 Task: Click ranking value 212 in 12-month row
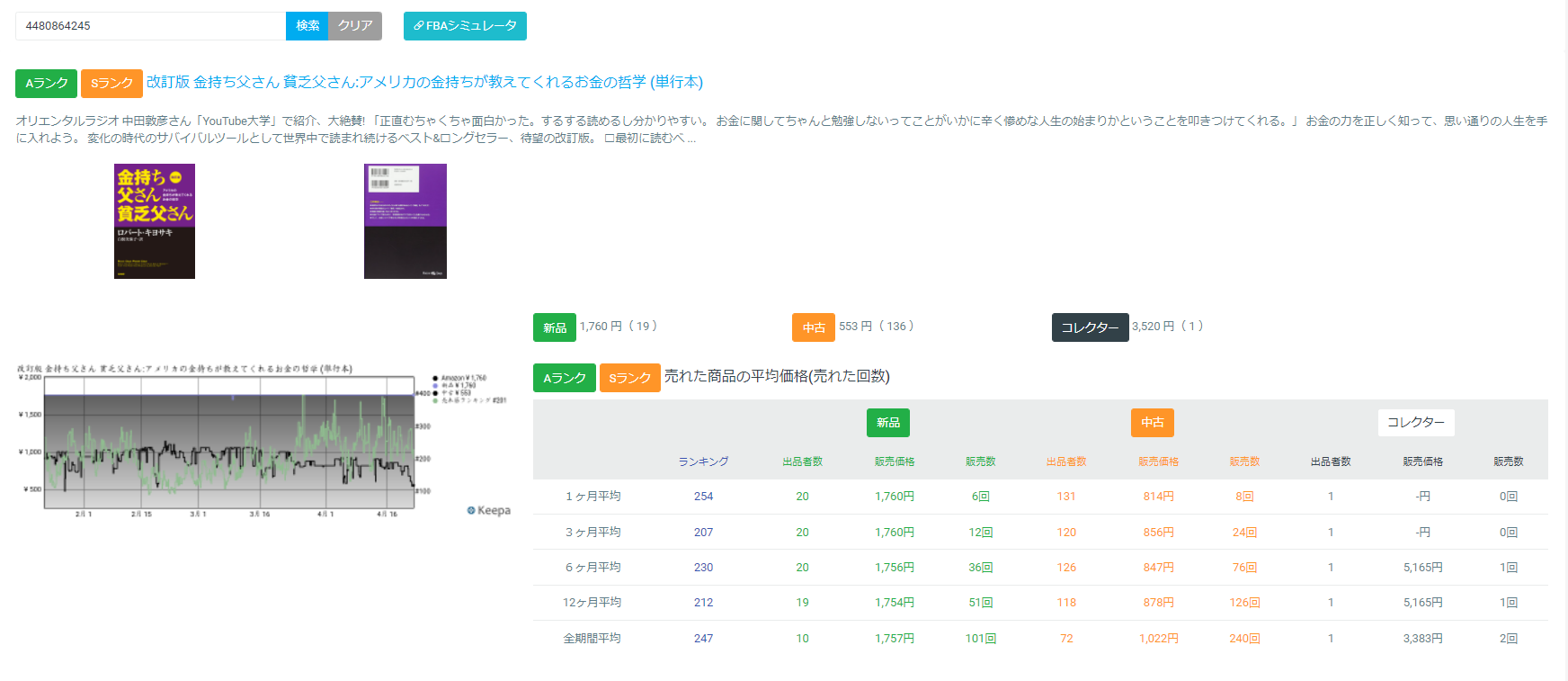pyautogui.click(x=703, y=603)
